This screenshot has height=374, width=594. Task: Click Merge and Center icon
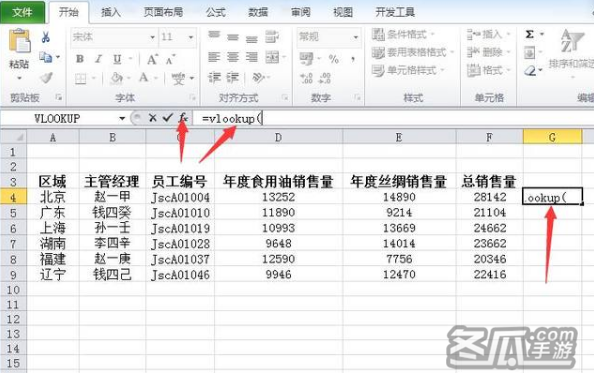(x=272, y=57)
